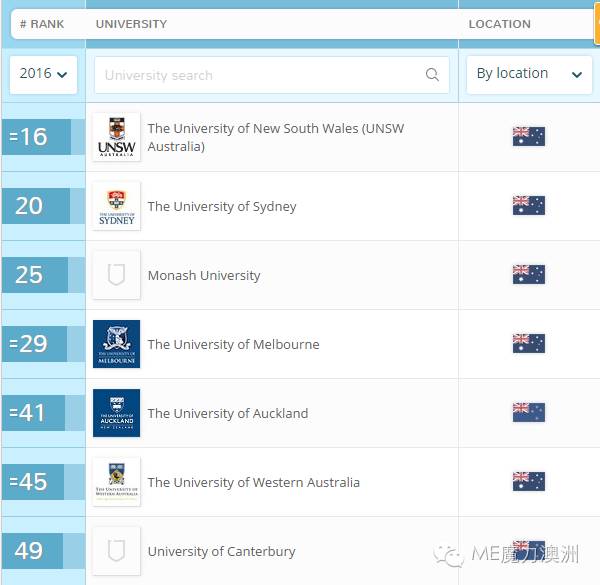Click the 49 rank badge
Screen dimensions: 600x585
tap(32, 551)
